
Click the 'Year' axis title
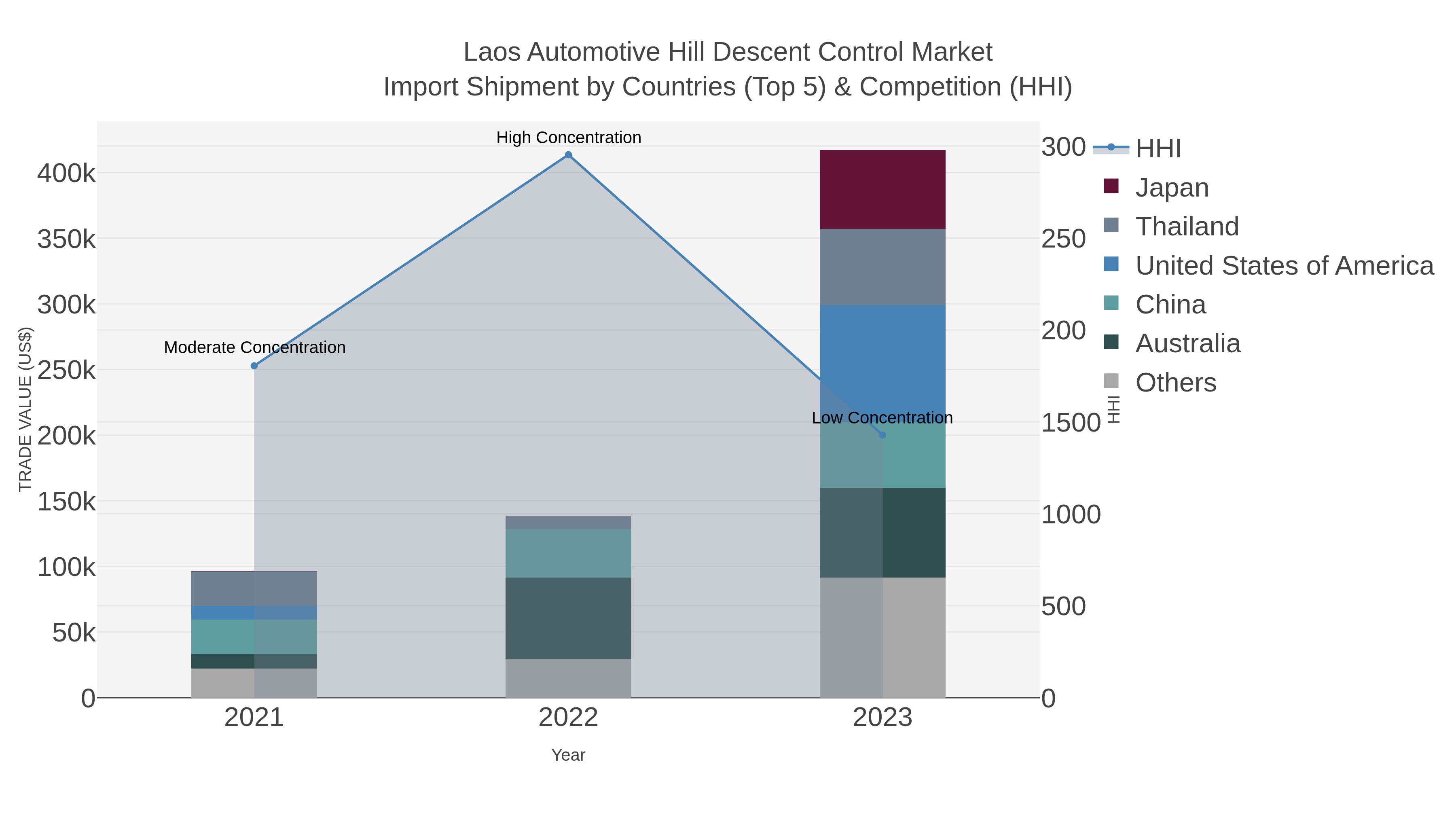[569, 755]
